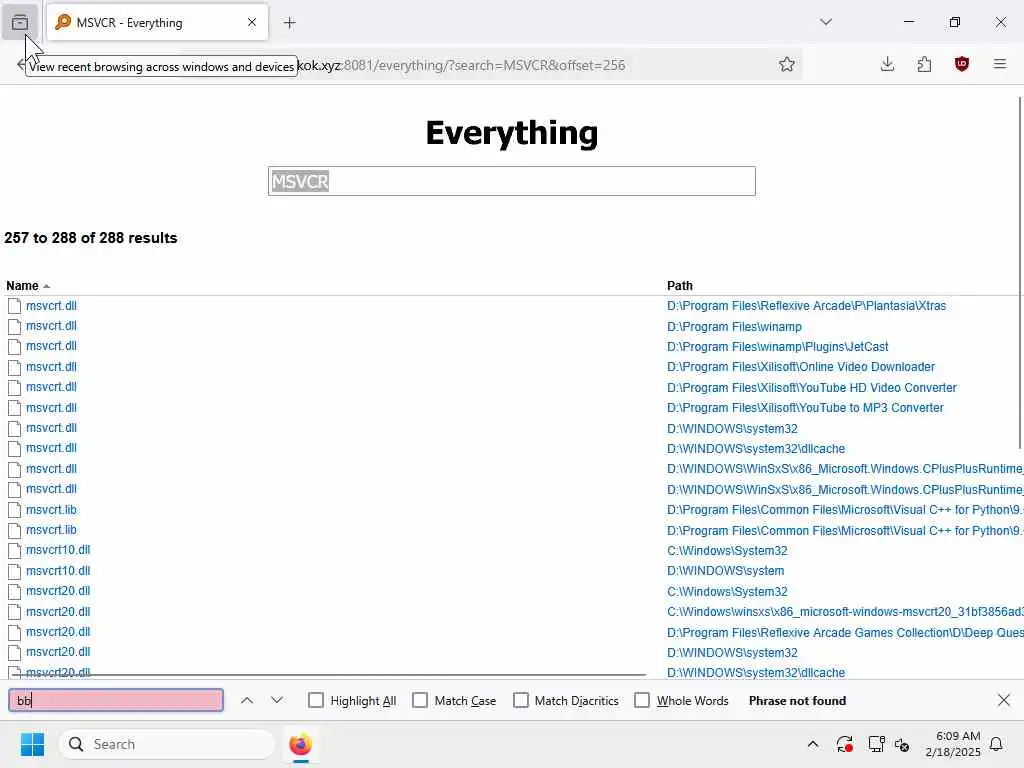
Task: Close the MSVCR - Everything tab
Action: 252,22
